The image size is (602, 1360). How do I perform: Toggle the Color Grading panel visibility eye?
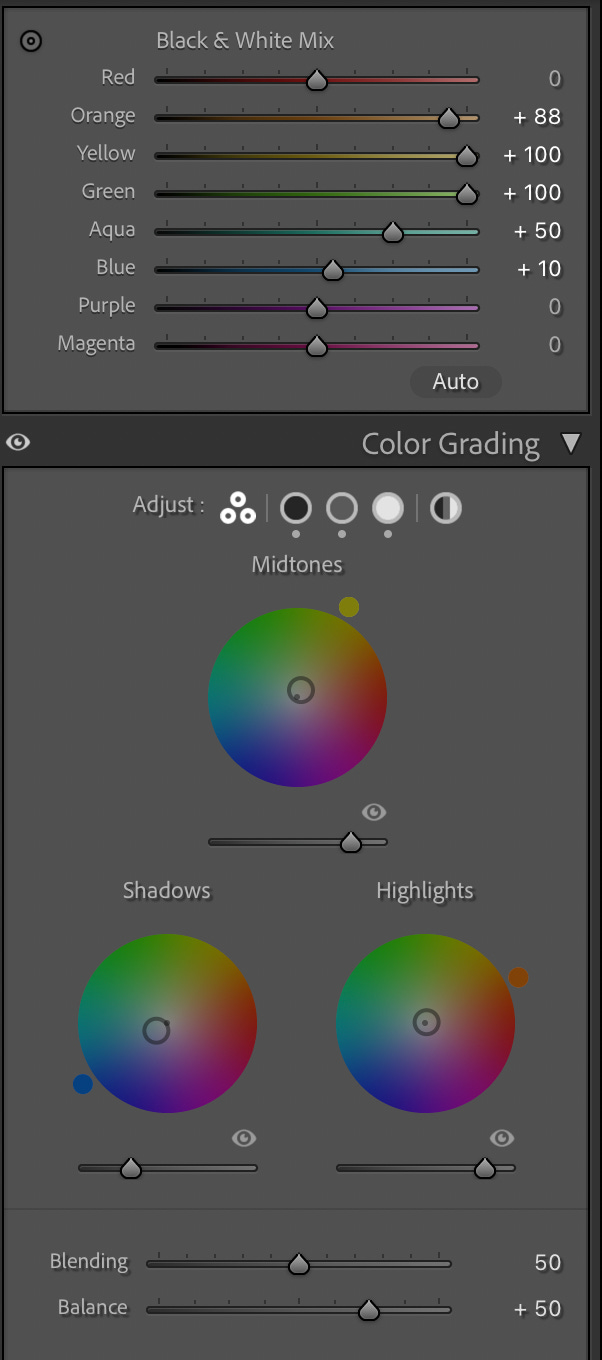point(18,442)
